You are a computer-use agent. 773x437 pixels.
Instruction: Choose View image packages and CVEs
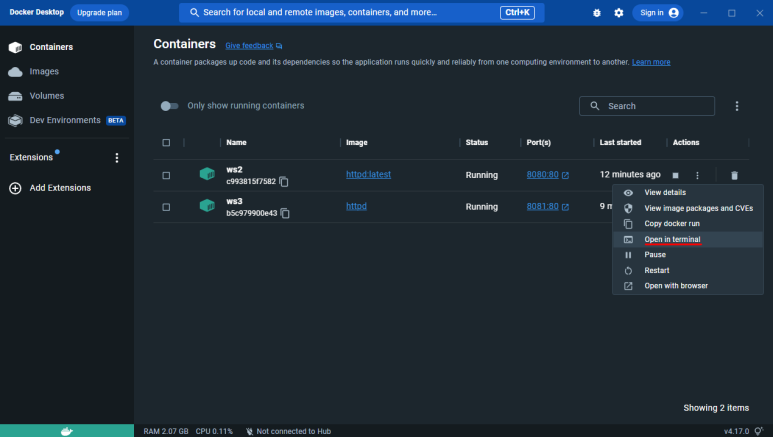point(688,208)
